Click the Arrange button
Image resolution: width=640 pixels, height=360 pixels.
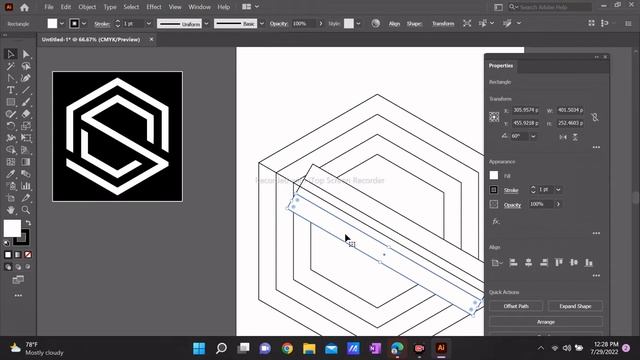tap(546, 322)
